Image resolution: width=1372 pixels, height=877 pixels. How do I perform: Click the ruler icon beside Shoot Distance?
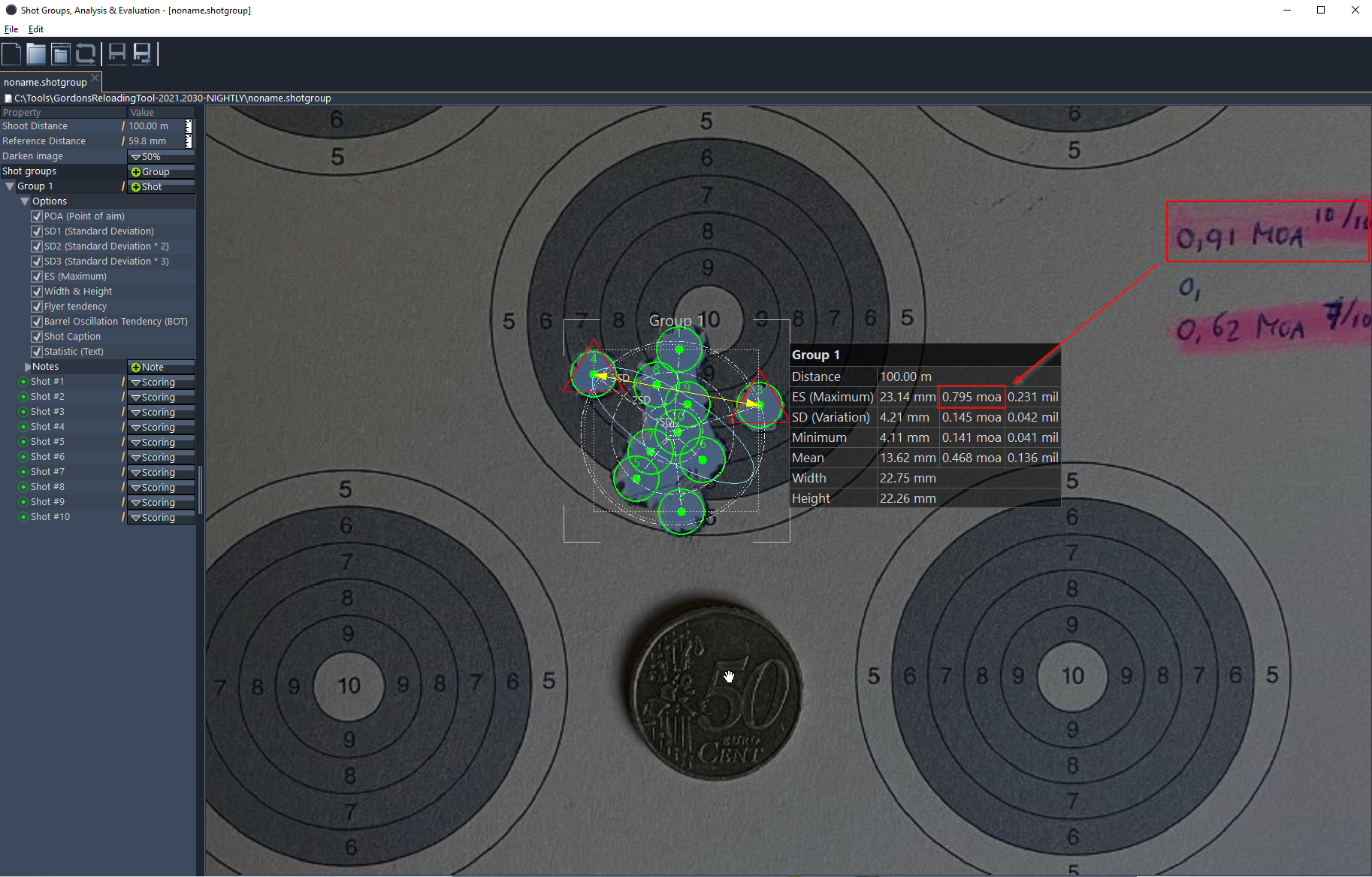coord(189,126)
